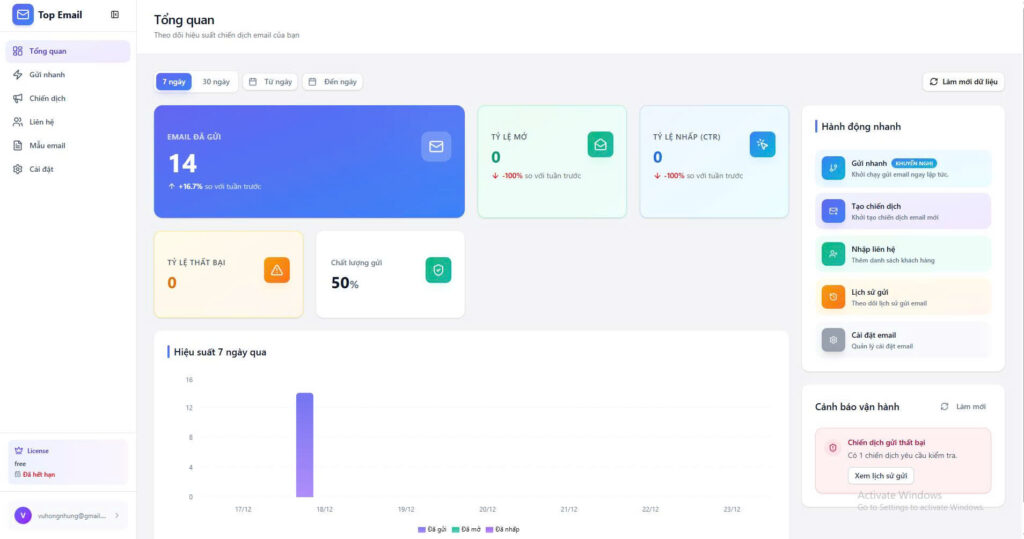Screen dimensions: 1024x539
Task: Click Gửi nhanh quick action icon
Action: coord(833,168)
